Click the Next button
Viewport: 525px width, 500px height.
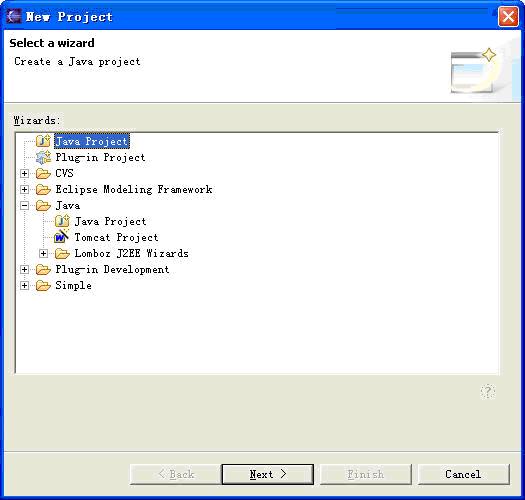tap(268, 474)
